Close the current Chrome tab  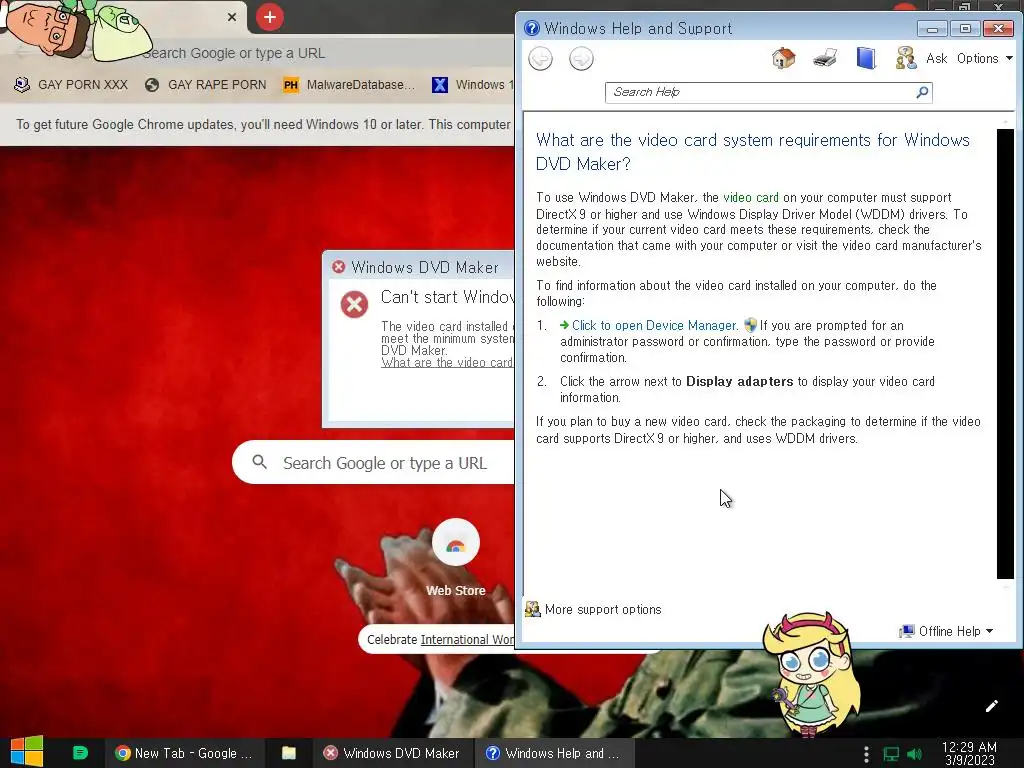click(x=232, y=17)
